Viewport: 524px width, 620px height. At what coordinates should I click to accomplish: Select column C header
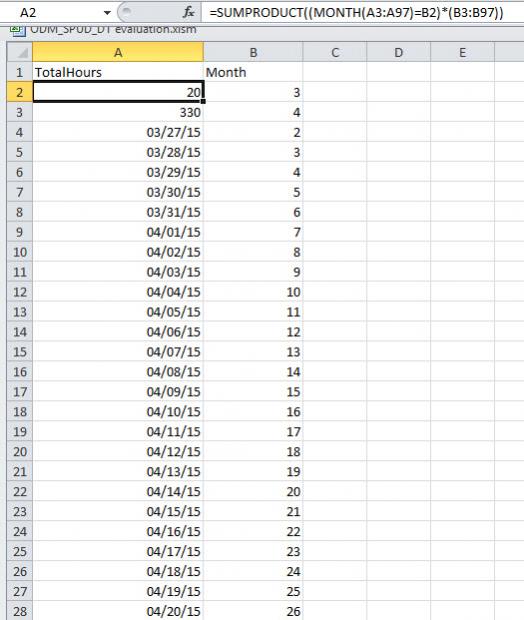(x=335, y=52)
